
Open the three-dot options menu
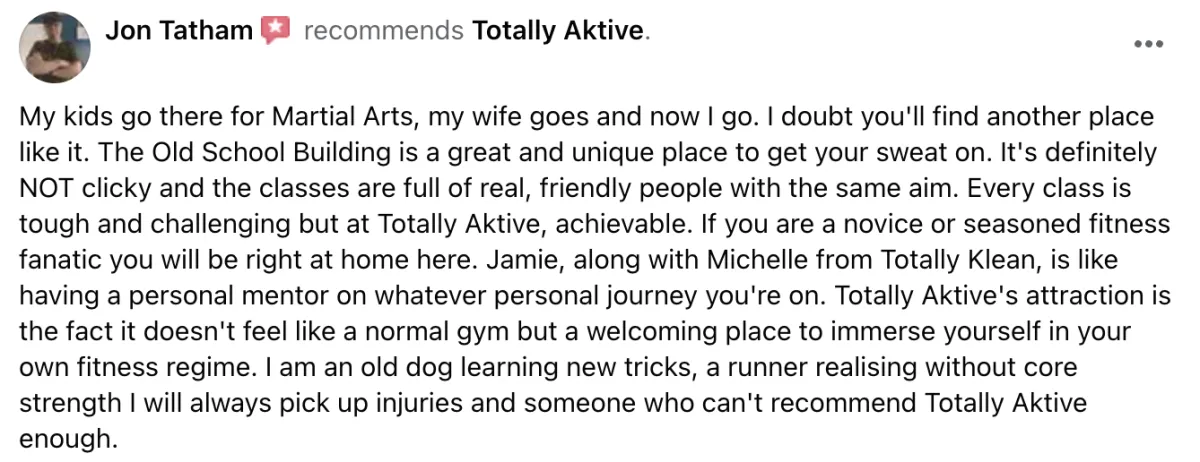(x=1150, y=44)
